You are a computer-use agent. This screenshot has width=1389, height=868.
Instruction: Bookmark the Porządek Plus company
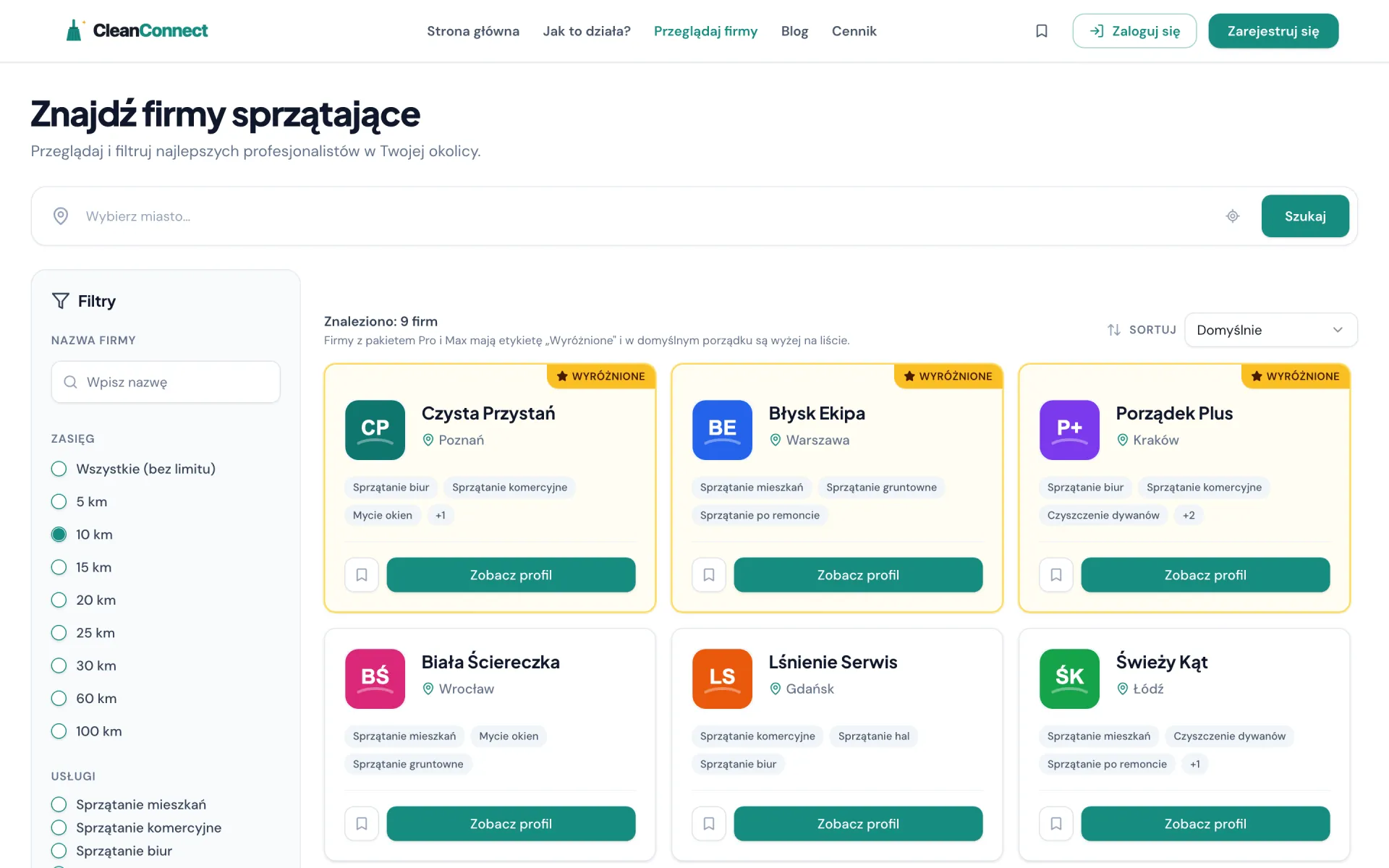coord(1056,575)
